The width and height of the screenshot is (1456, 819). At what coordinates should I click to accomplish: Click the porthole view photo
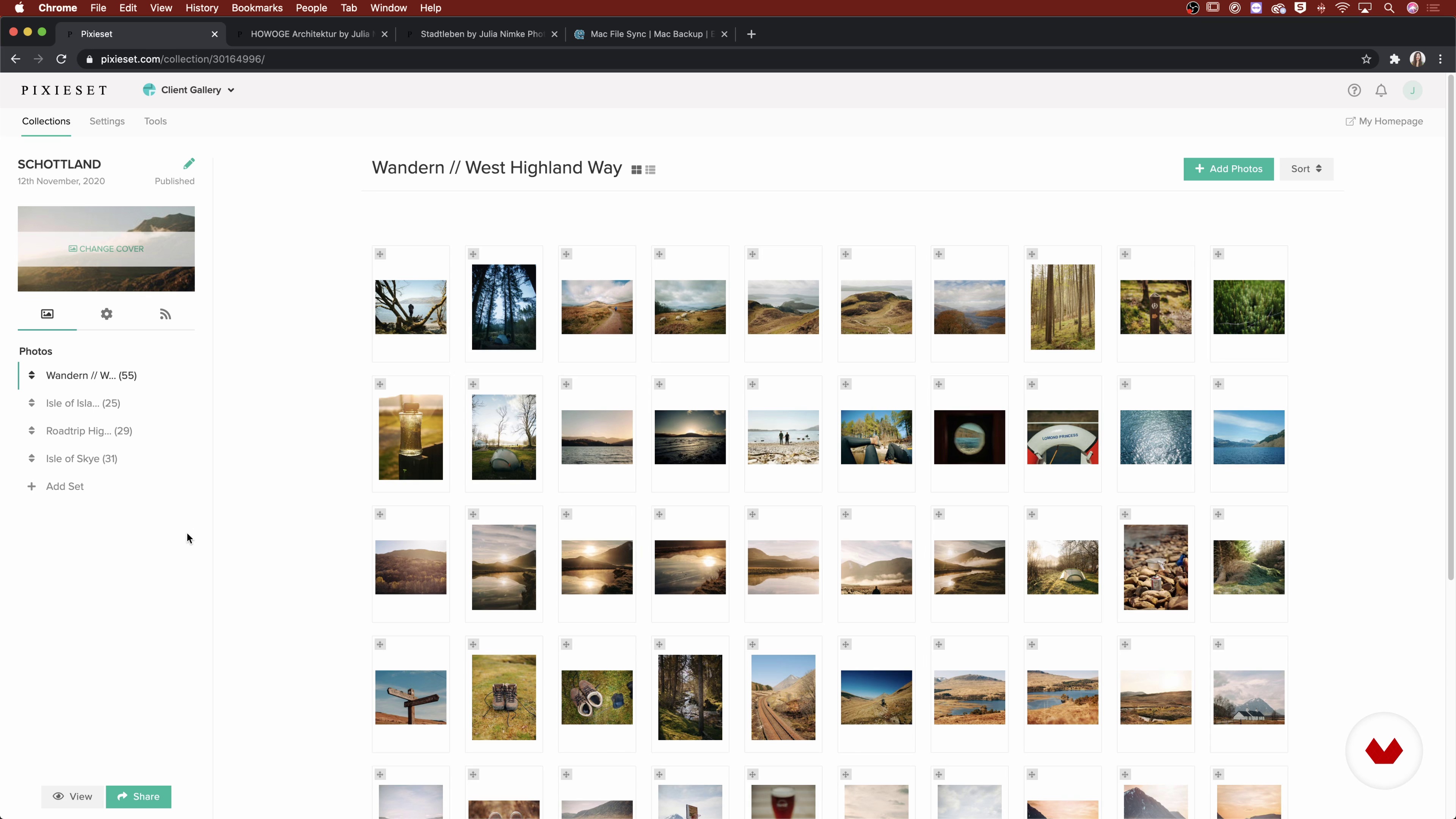(x=970, y=438)
